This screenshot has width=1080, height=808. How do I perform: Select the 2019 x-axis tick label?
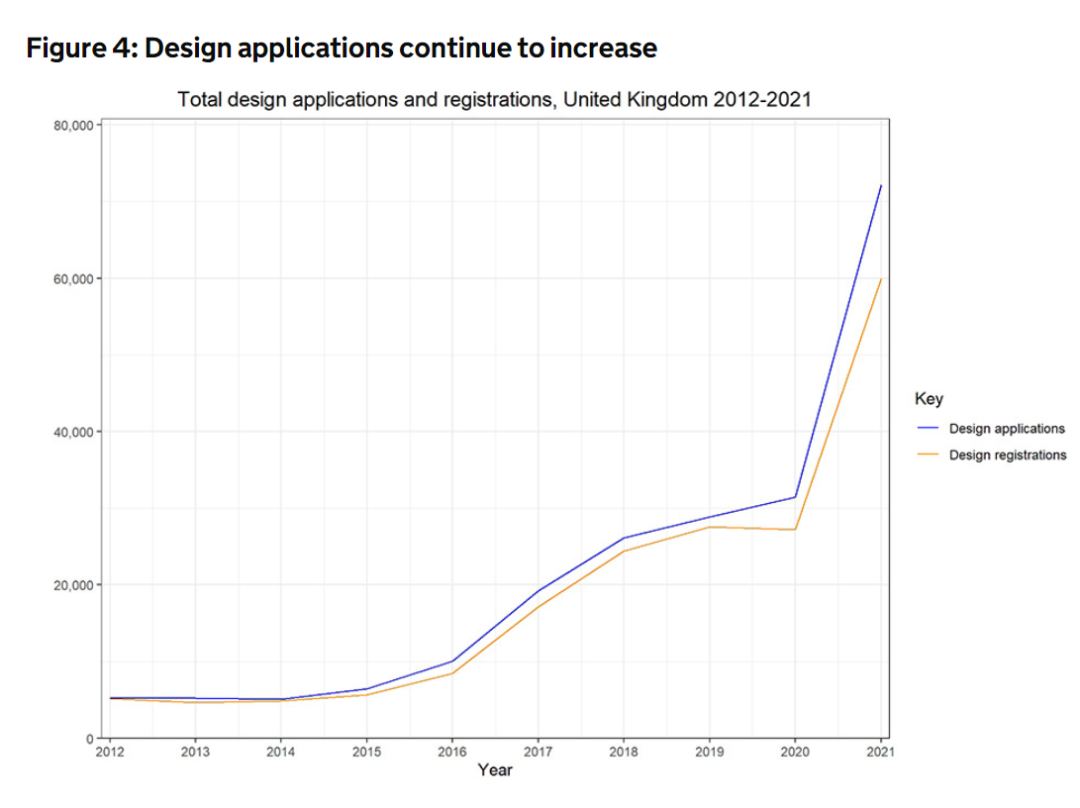coord(709,751)
